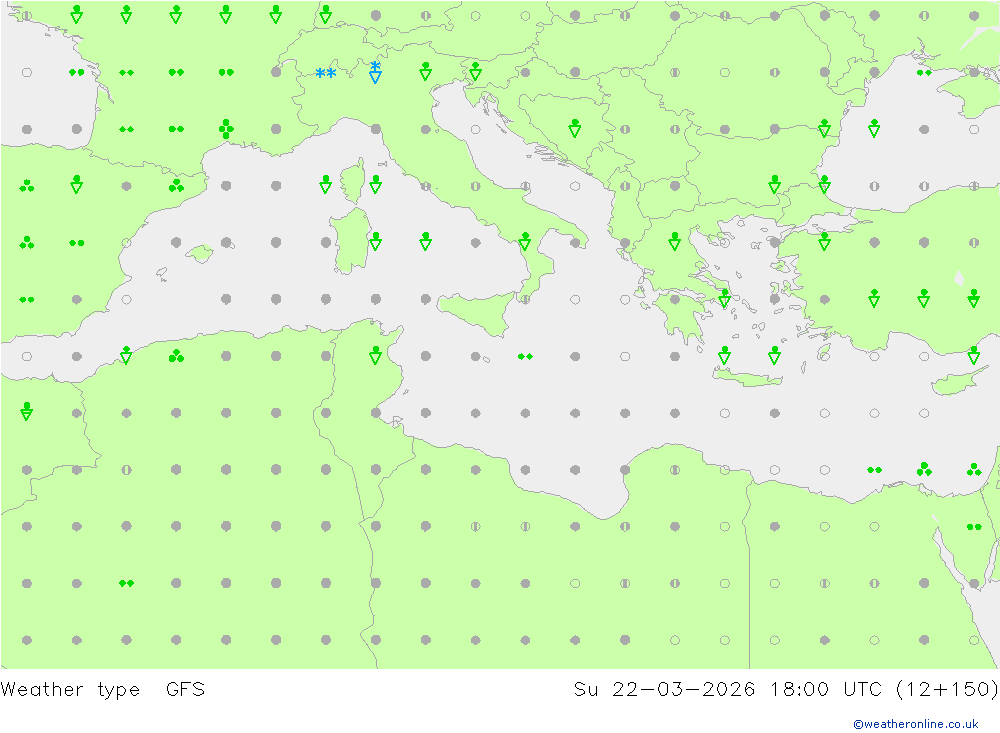1000x733 pixels.
Task: Click the shower symbol in the western Black Sea
Action: pos(874,128)
